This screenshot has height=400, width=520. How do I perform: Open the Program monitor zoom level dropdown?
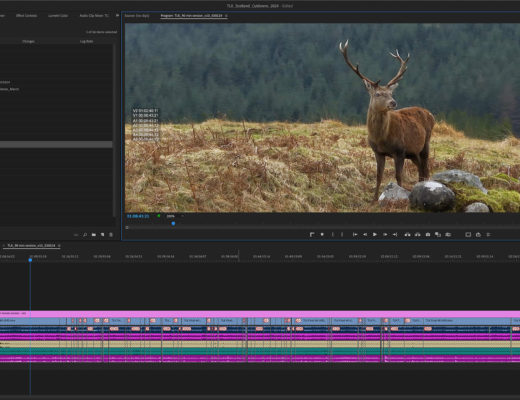pyautogui.click(x=175, y=216)
